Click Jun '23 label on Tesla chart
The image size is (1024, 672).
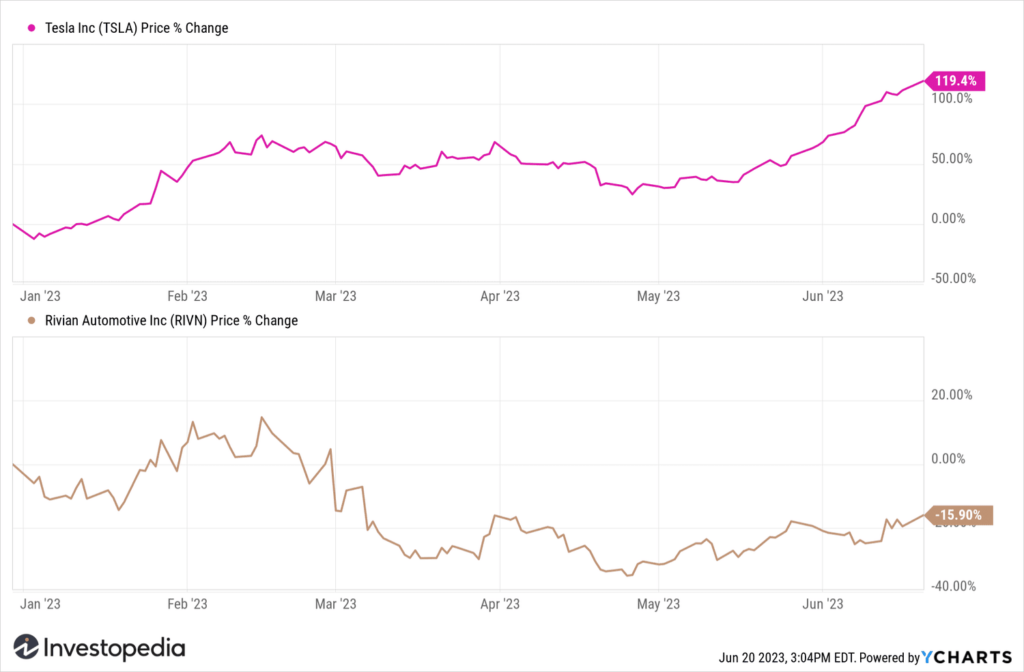point(822,296)
